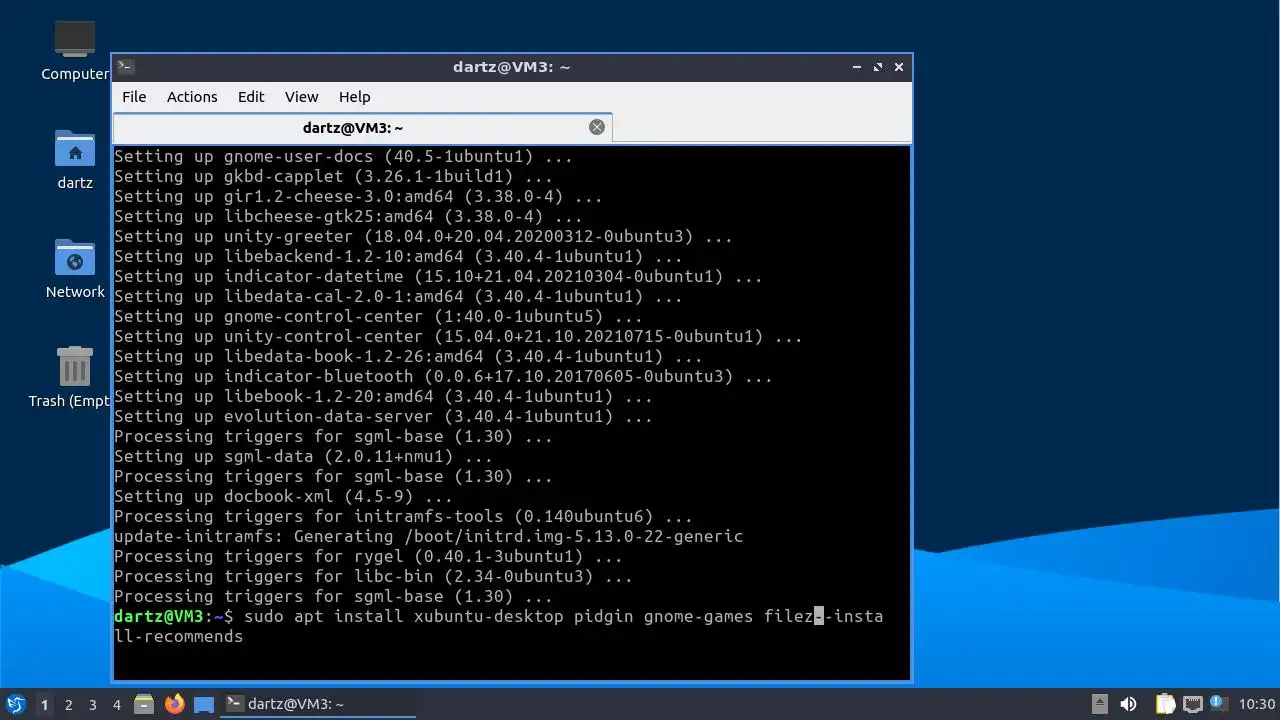Open the Computer desktop icon
The height and width of the screenshot is (720, 1280).
tap(74, 50)
